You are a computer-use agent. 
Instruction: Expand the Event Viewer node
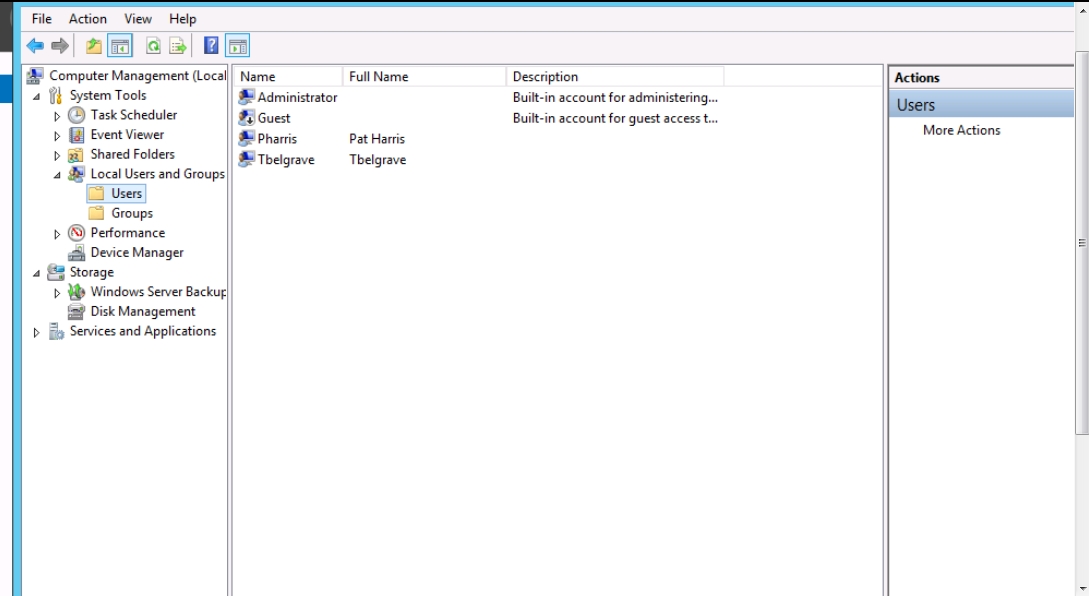point(57,135)
